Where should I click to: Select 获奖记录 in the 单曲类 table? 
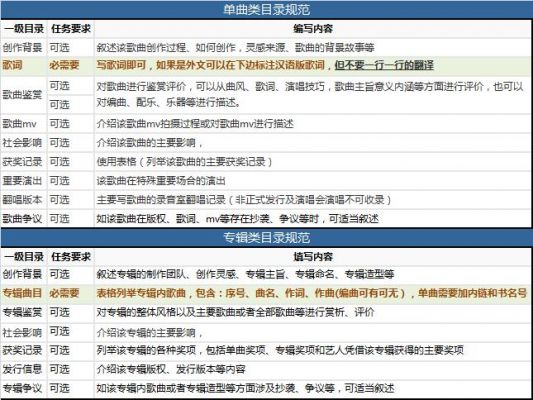pos(22,162)
